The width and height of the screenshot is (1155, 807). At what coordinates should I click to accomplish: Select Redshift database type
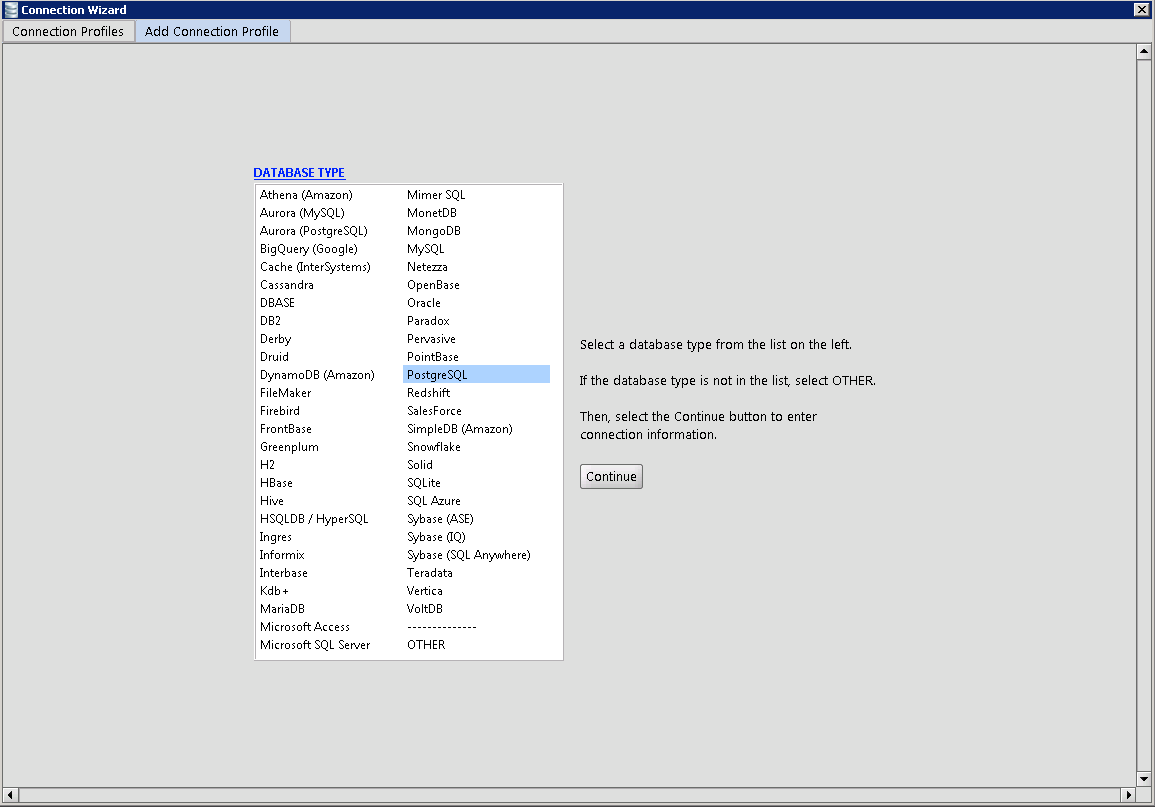pyautogui.click(x=429, y=393)
